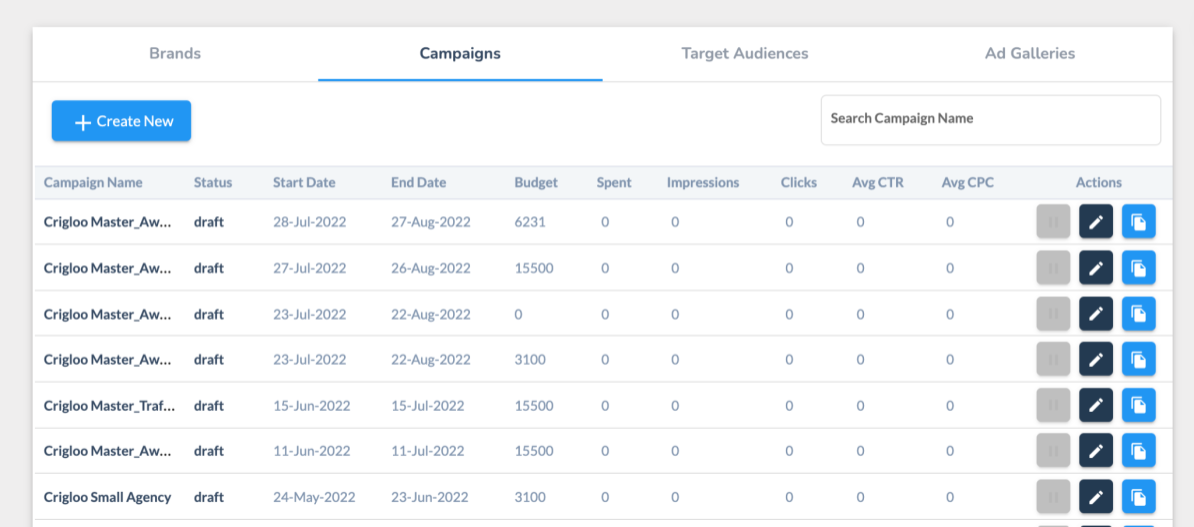Edit the Crigloo Master_Traf... campaign
The image size is (1194, 527).
[1096, 405]
